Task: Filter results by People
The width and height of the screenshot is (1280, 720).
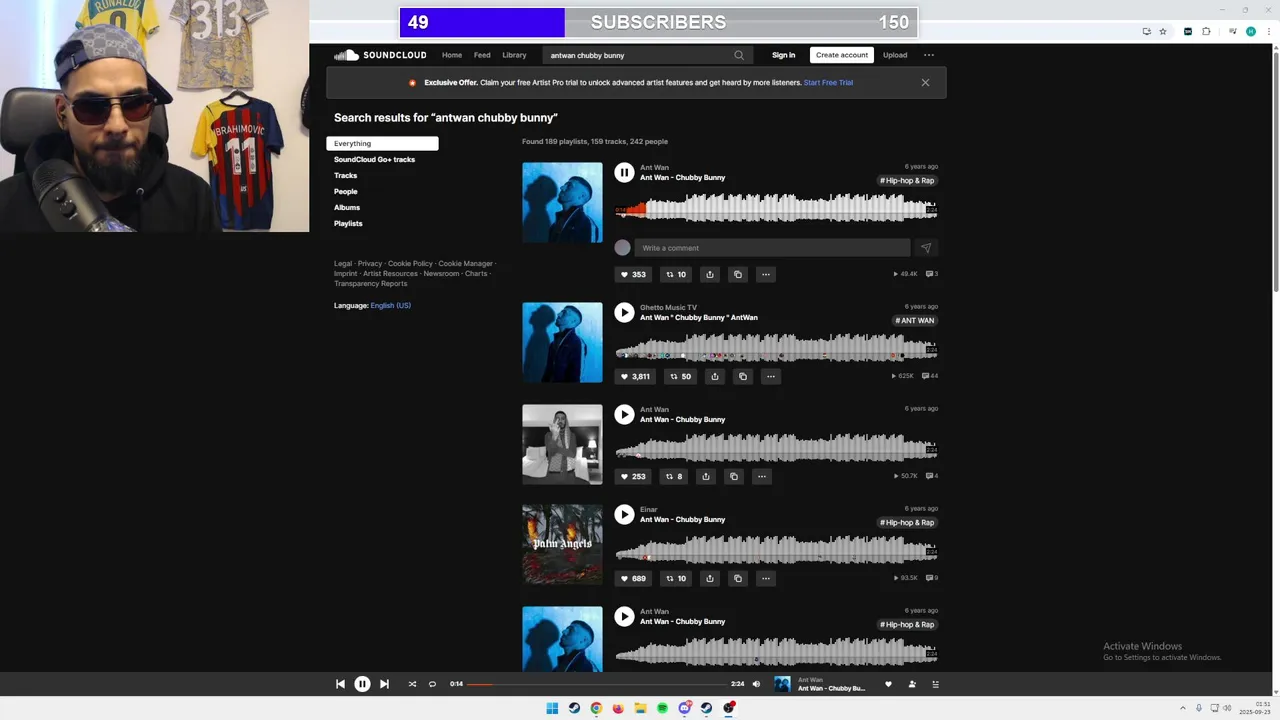Action: pos(345,191)
